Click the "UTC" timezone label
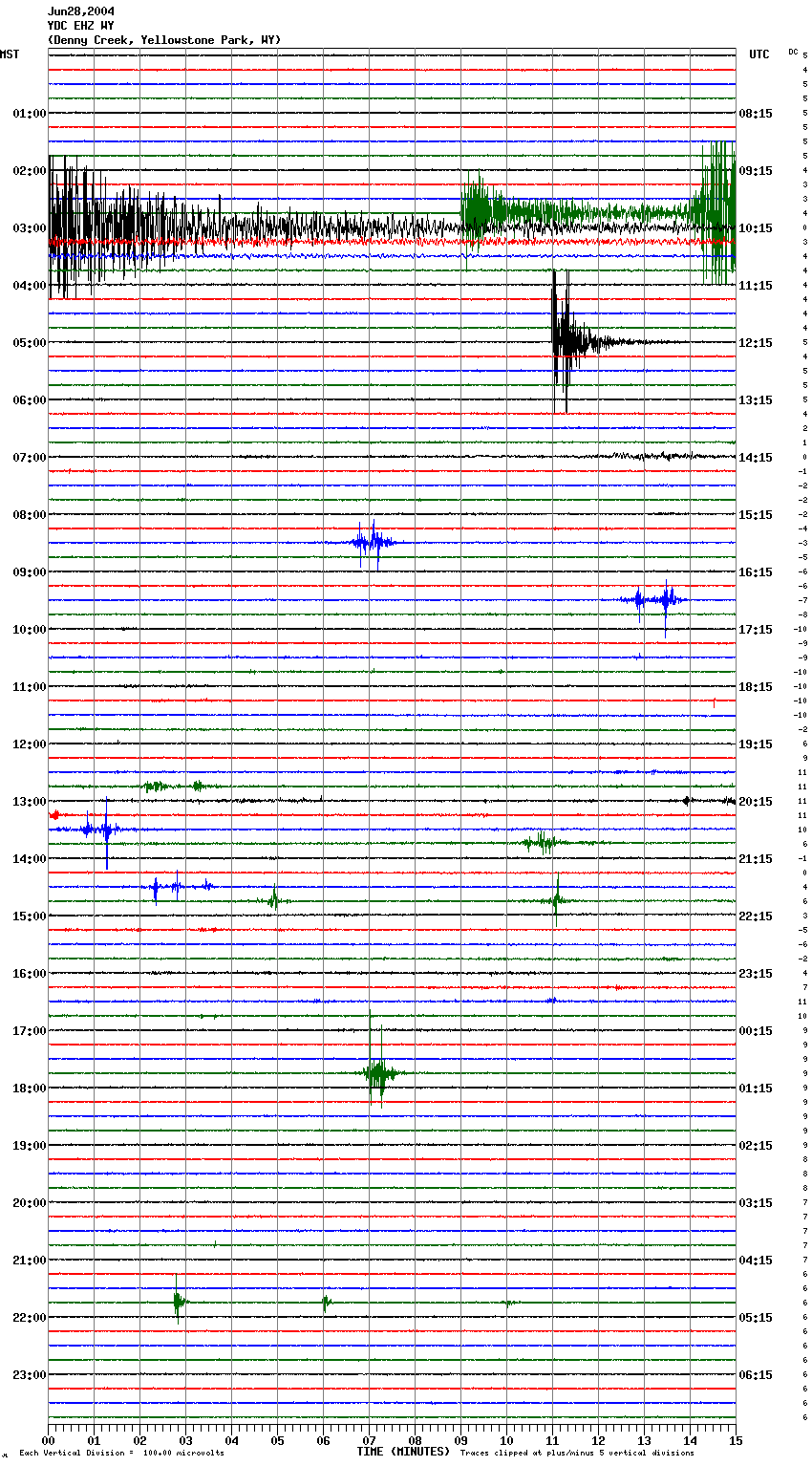This screenshot has width=812, height=1466. [759, 54]
